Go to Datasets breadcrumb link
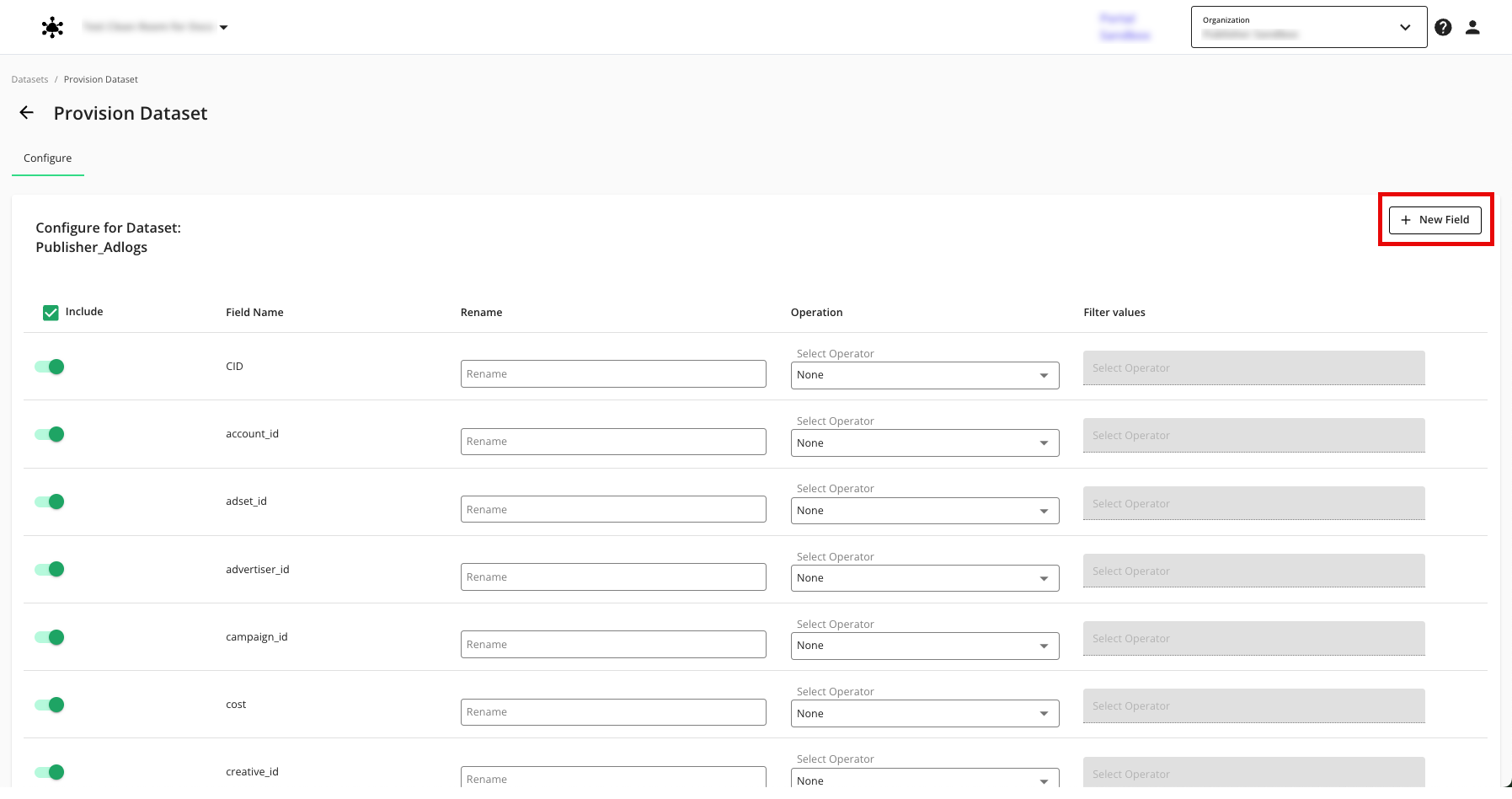The width and height of the screenshot is (1512, 799). (29, 79)
